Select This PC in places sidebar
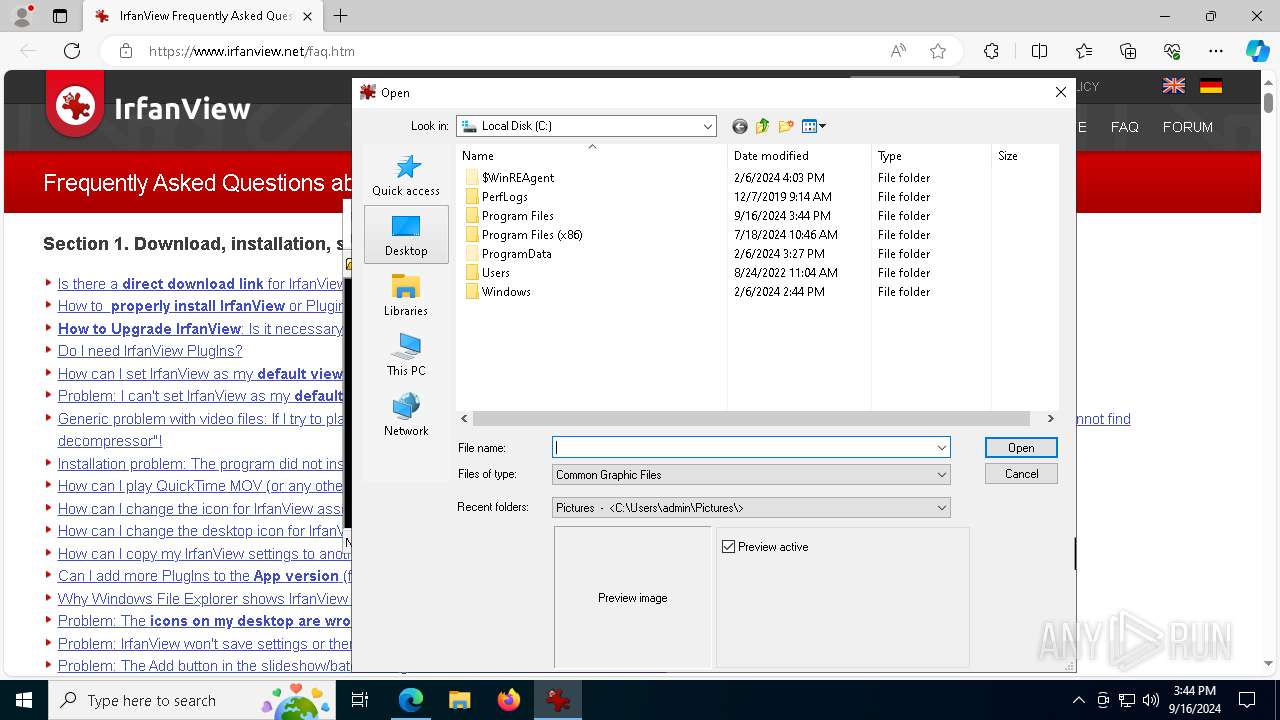 pyautogui.click(x=406, y=355)
